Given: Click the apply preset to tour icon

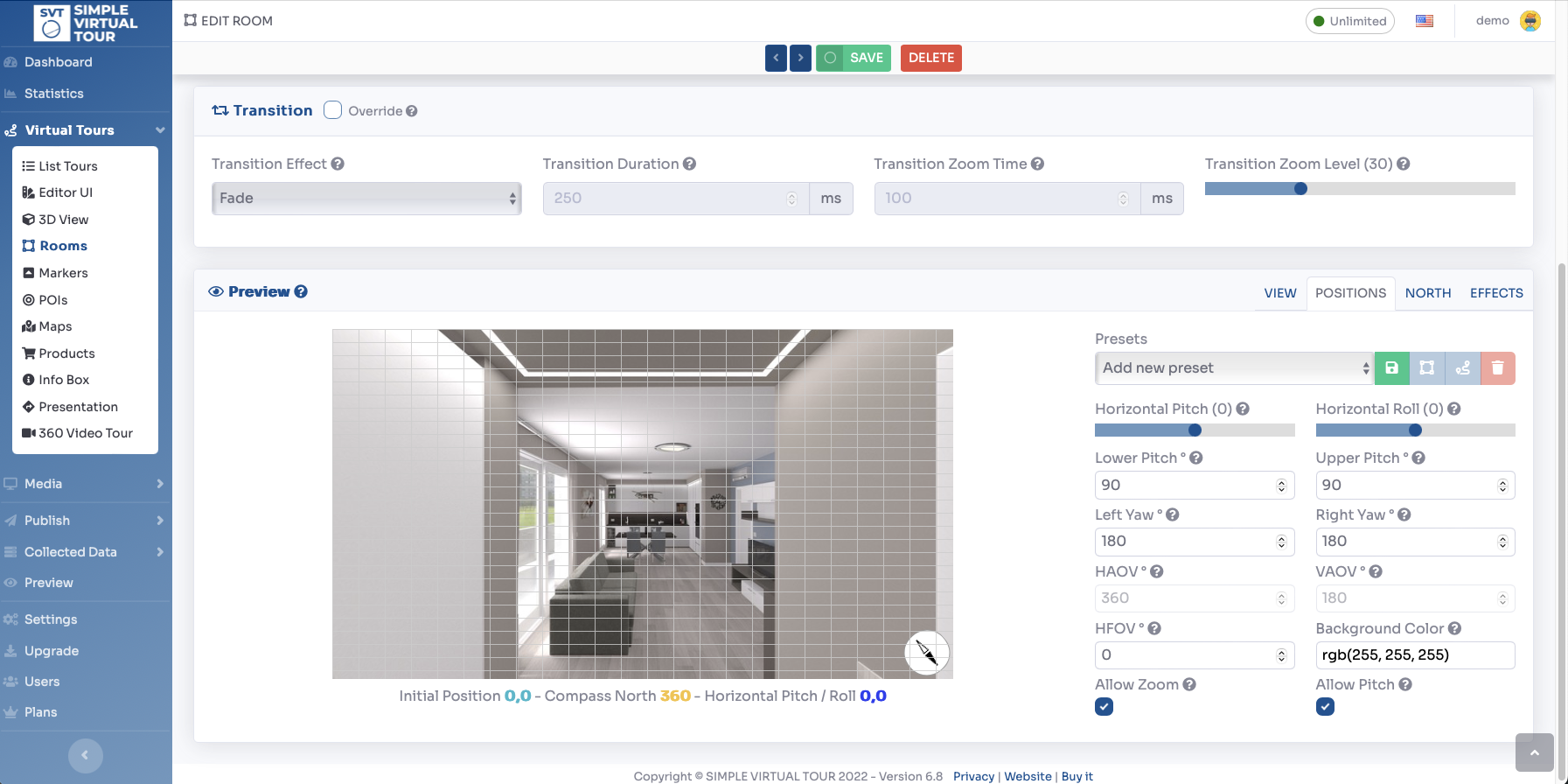Looking at the screenshot, I should (1462, 368).
